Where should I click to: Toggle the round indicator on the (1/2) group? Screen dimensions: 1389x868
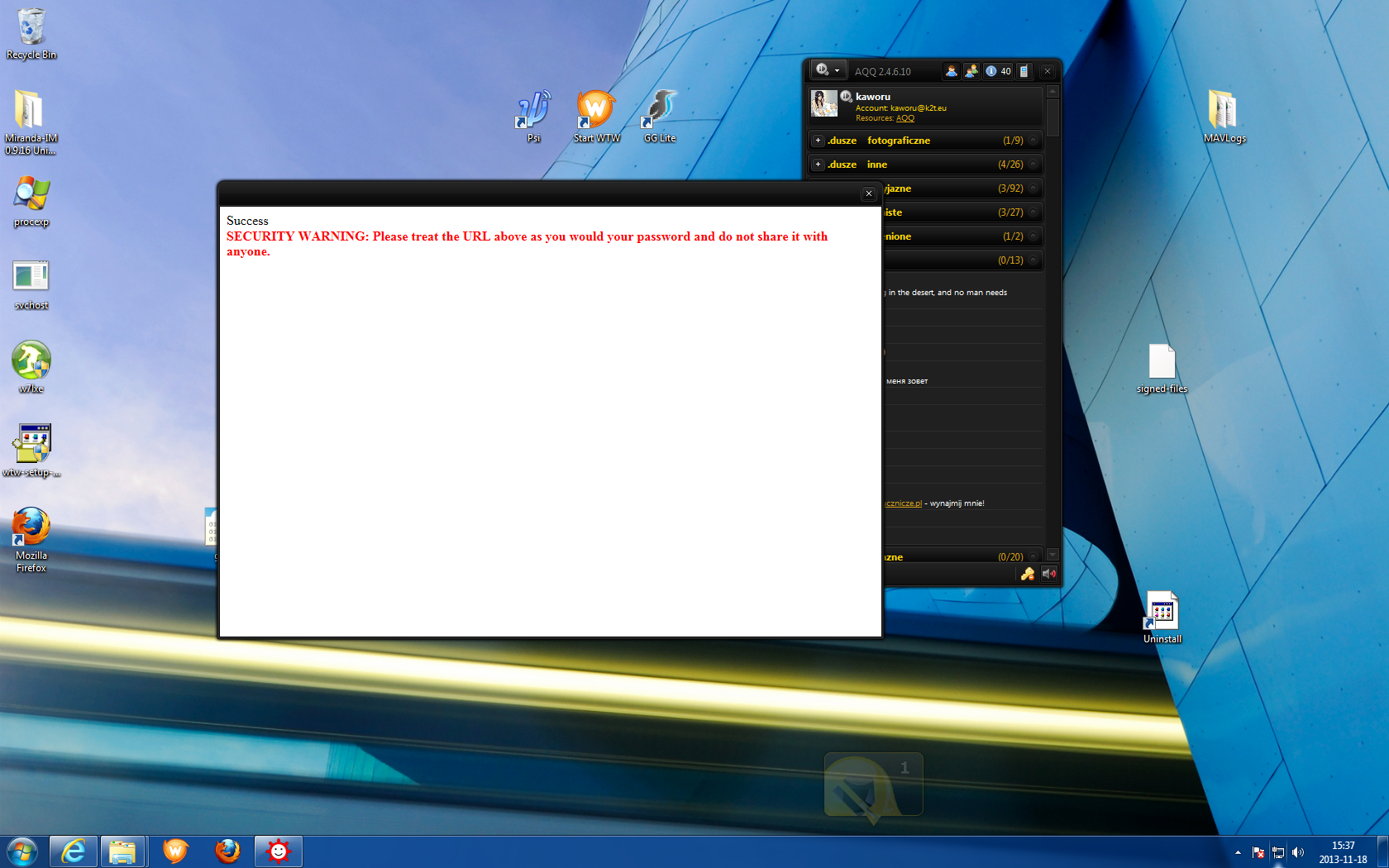click(x=1033, y=236)
